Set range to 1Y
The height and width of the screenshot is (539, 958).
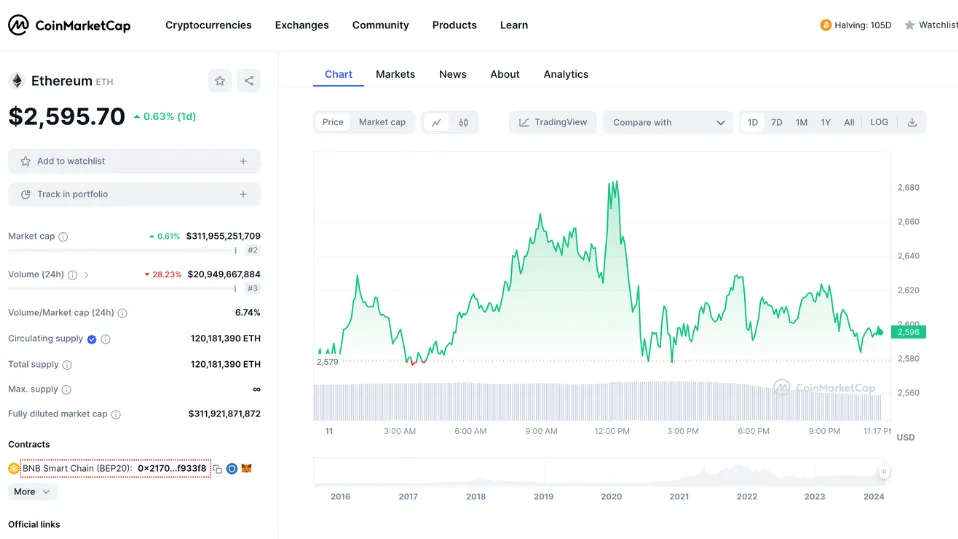click(825, 122)
